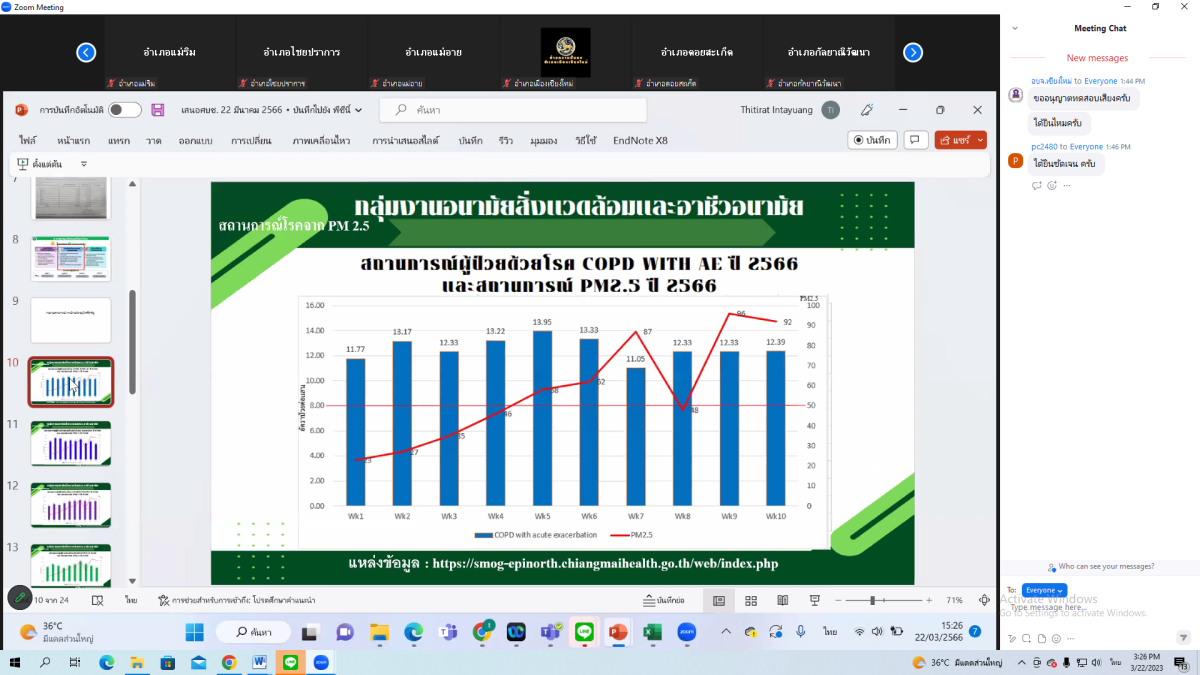This screenshot has height=675, width=1200.
Task: Click the zoom out minus button
Action: [x=838, y=600]
